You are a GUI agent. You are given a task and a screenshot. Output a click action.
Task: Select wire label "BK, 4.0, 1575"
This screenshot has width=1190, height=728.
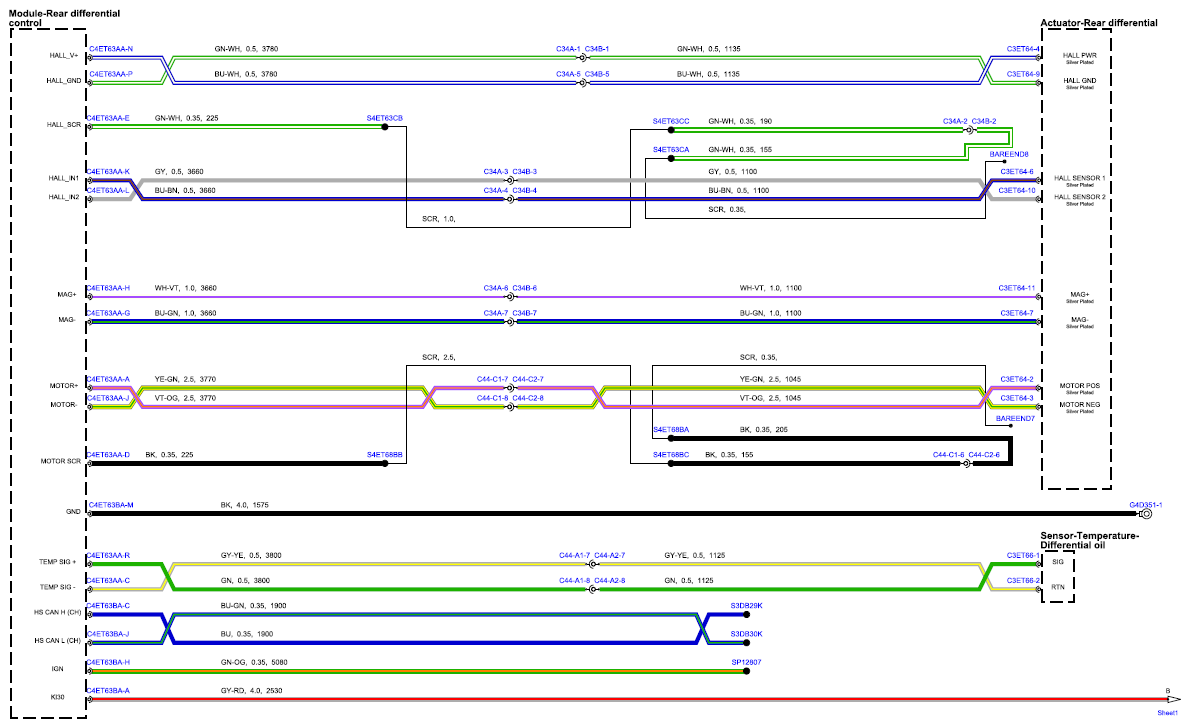tap(244, 505)
